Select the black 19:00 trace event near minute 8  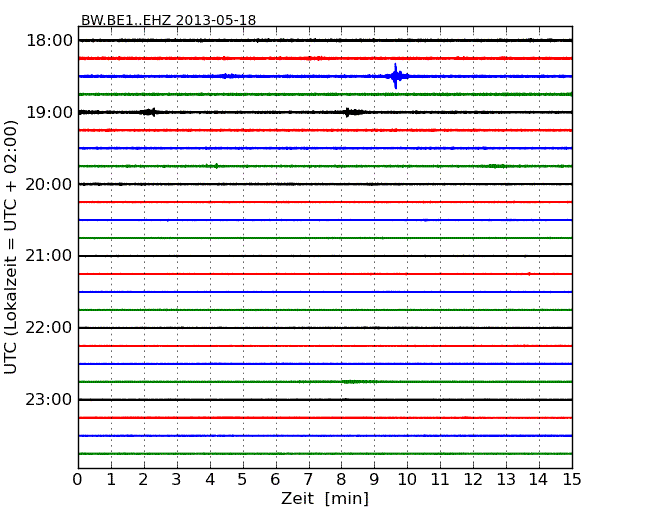[x=352, y=112]
